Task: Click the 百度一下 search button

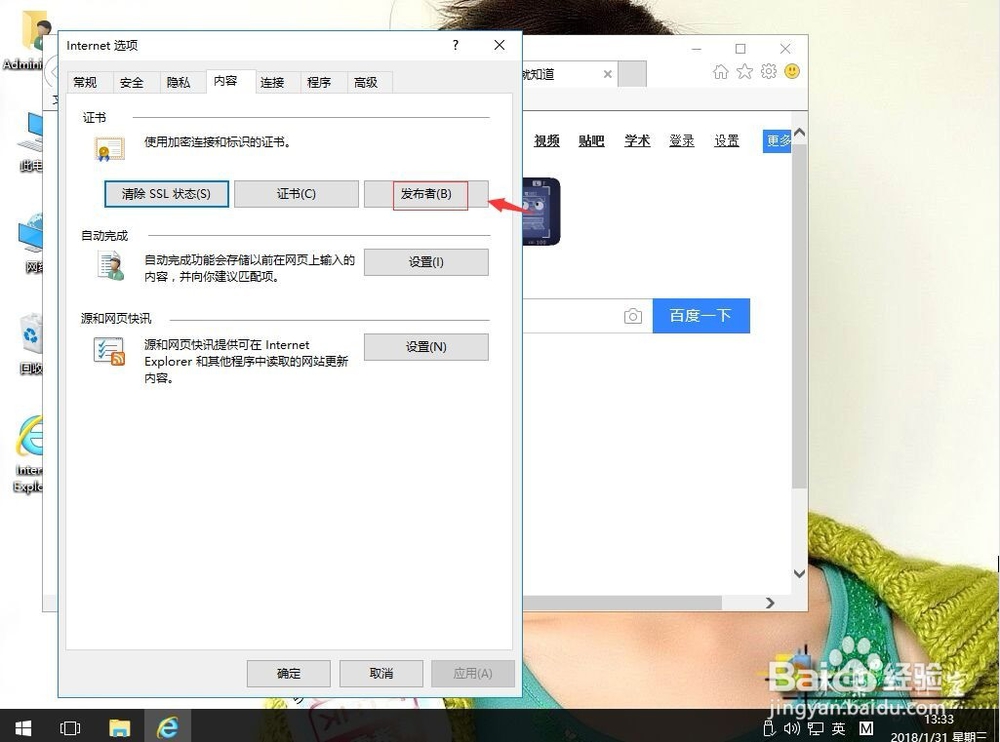Action: (x=701, y=316)
